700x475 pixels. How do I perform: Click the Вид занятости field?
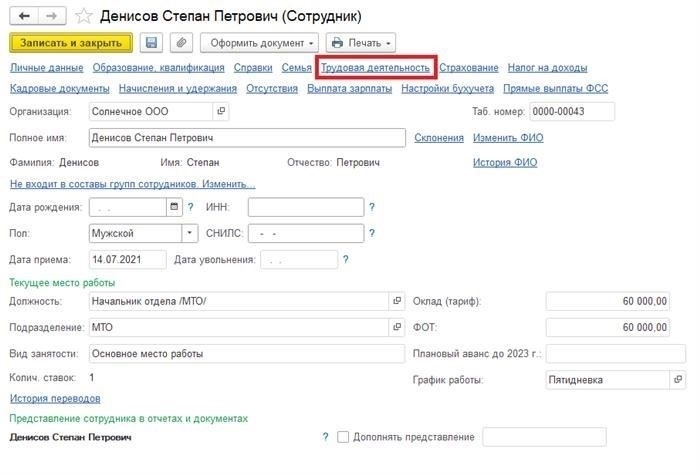point(247,354)
